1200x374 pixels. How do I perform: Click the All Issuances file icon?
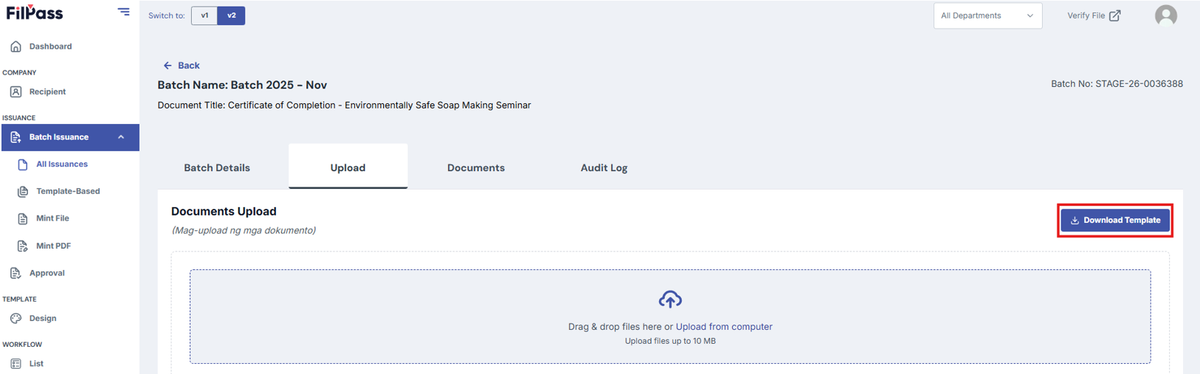(x=23, y=164)
